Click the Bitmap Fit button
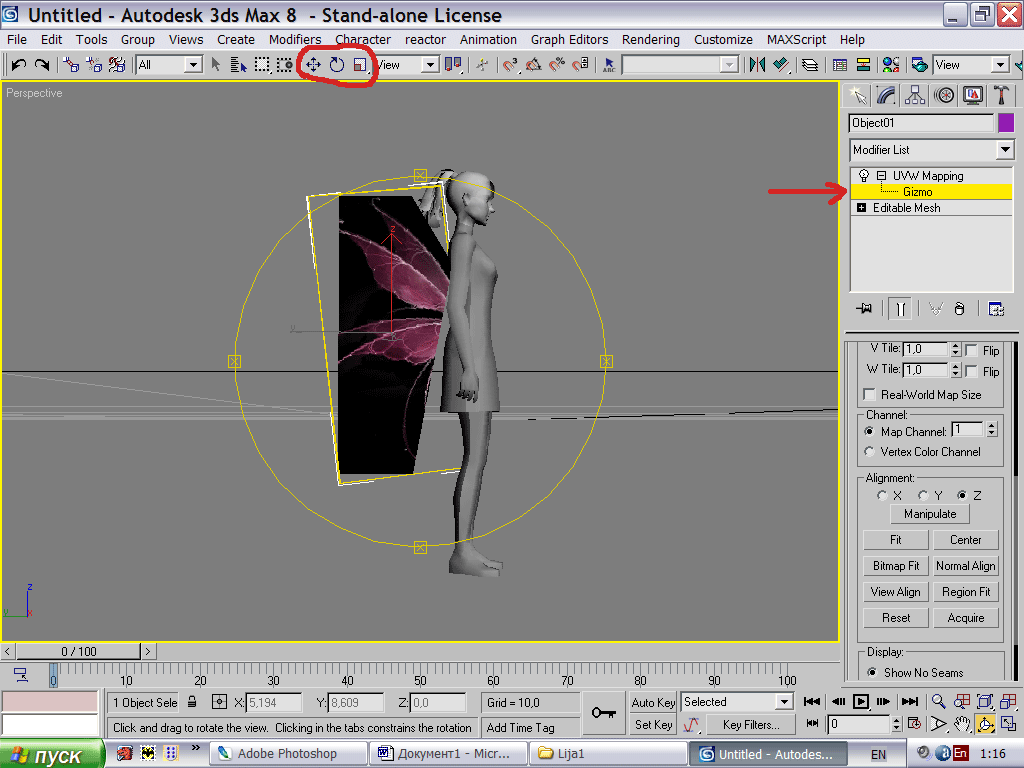 [x=896, y=566]
